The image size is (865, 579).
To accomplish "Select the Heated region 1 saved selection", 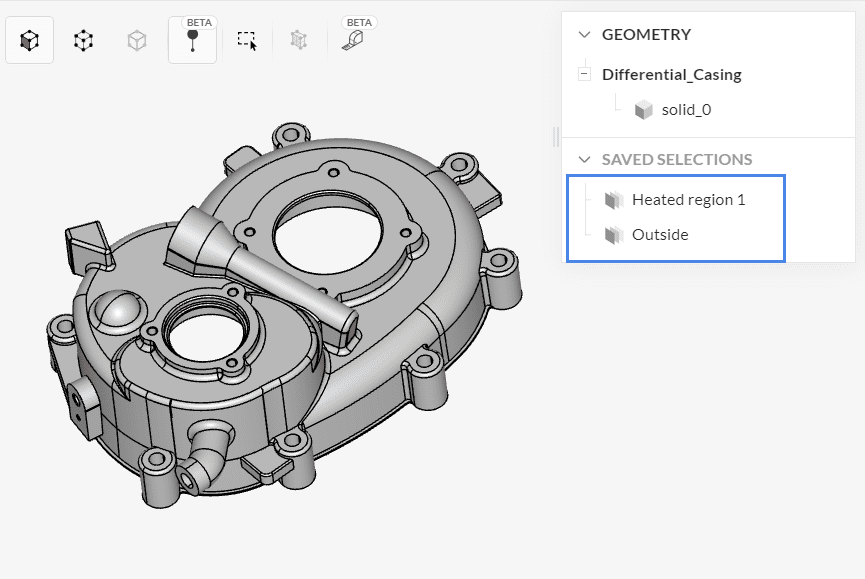I will (688, 200).
